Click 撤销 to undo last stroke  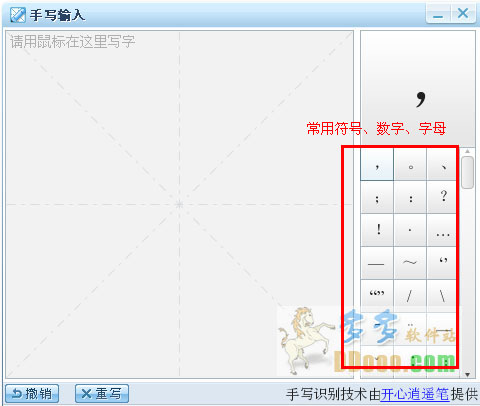coord(32,394)
